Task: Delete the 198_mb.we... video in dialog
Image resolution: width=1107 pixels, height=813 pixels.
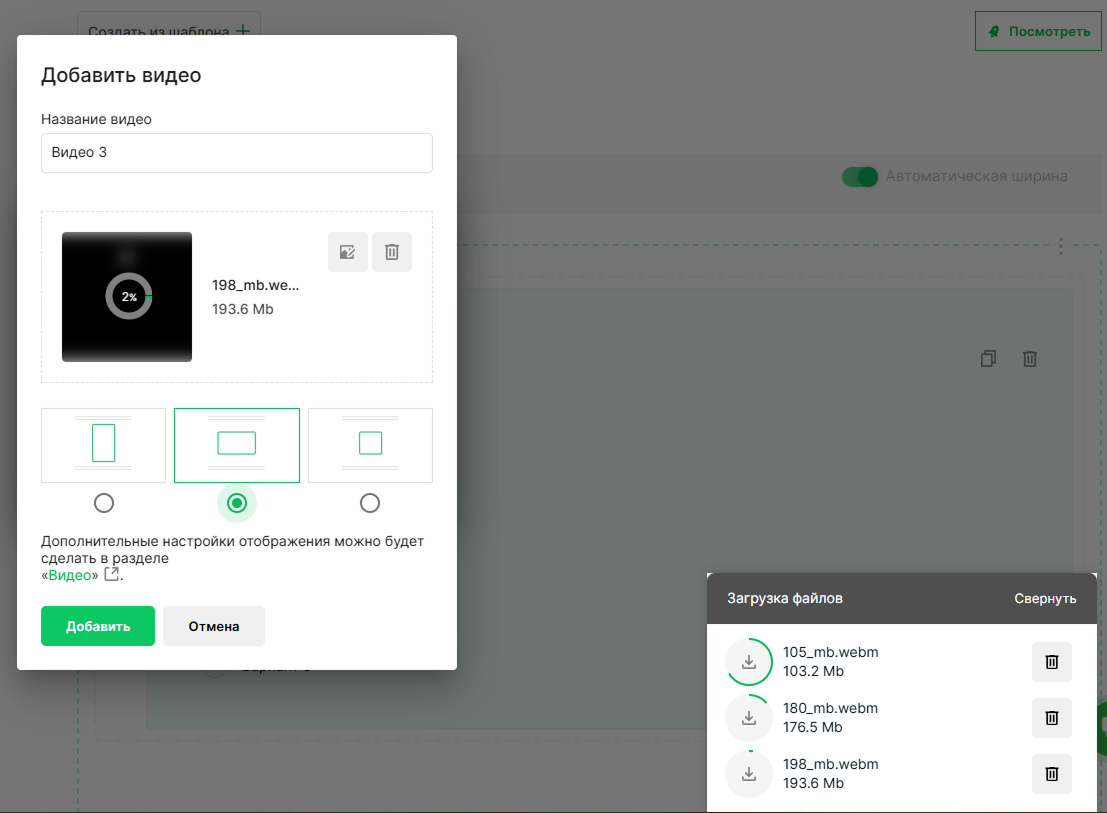Action: pos(392,252)
